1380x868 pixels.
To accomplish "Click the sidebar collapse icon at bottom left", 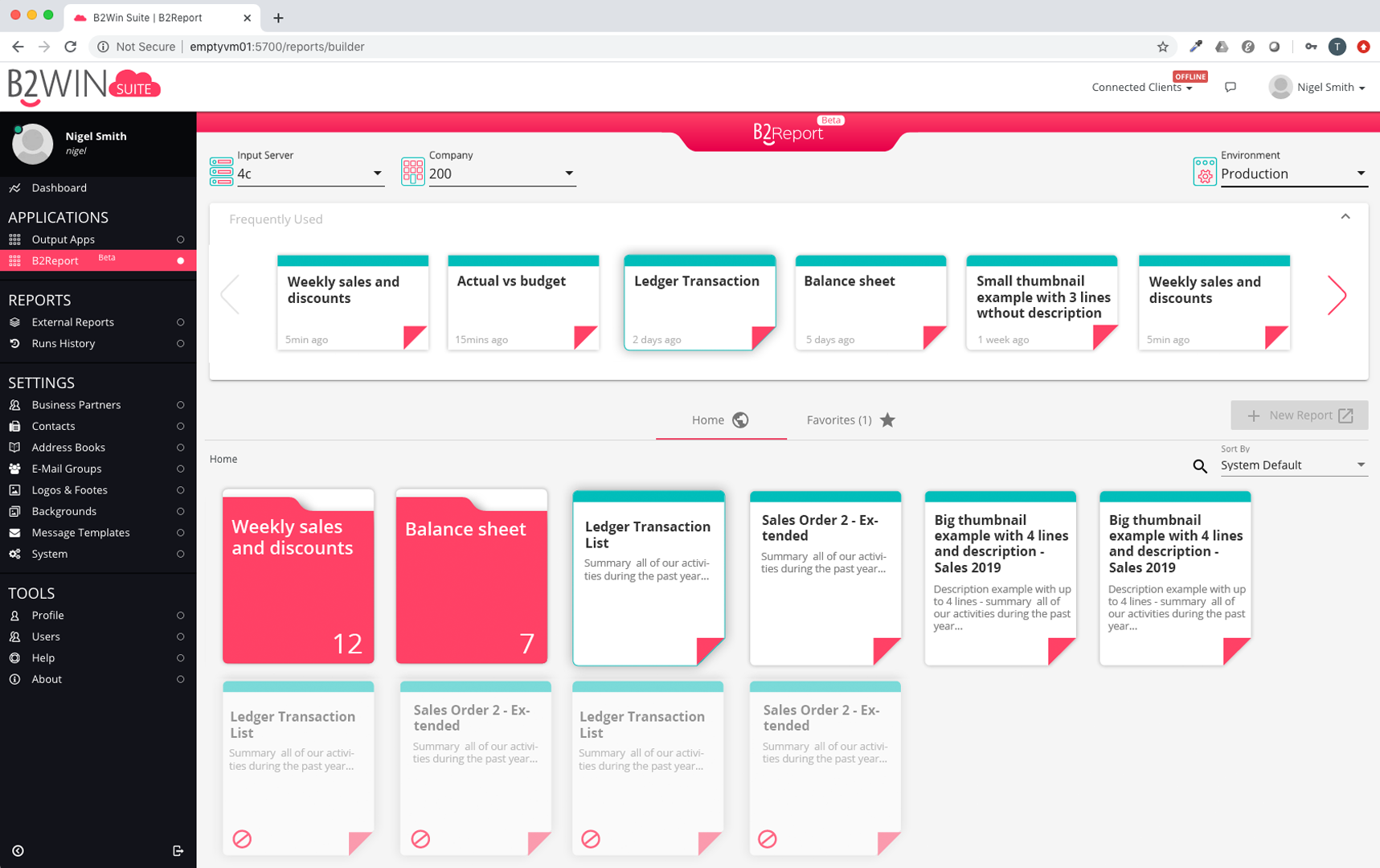I will pos(18,850).
